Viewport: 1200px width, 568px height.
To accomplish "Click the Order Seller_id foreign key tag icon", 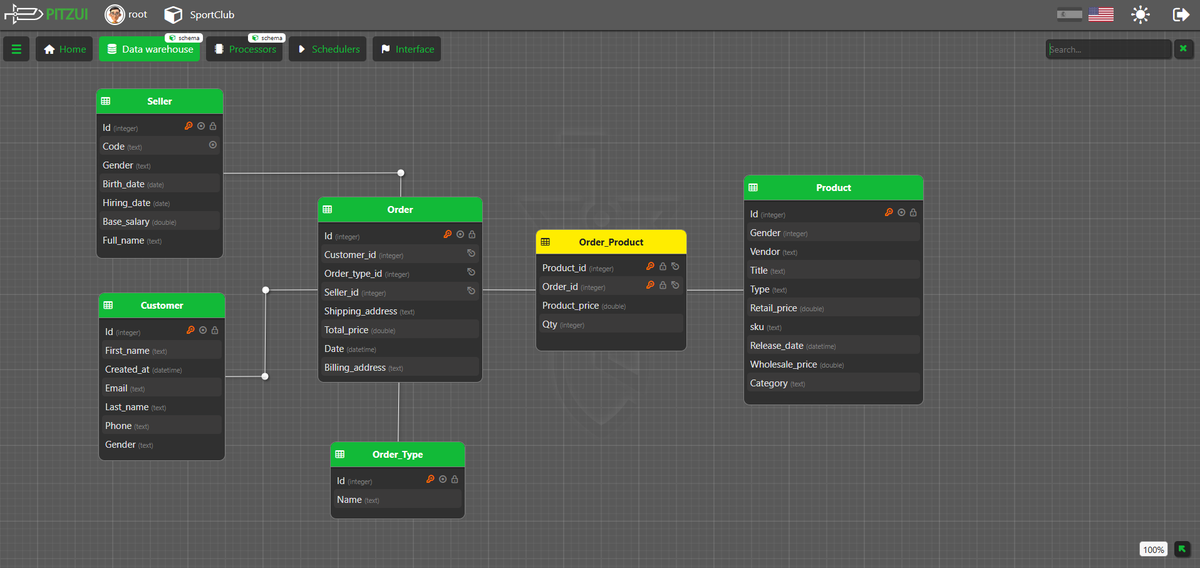I will [x=471, y=291].
